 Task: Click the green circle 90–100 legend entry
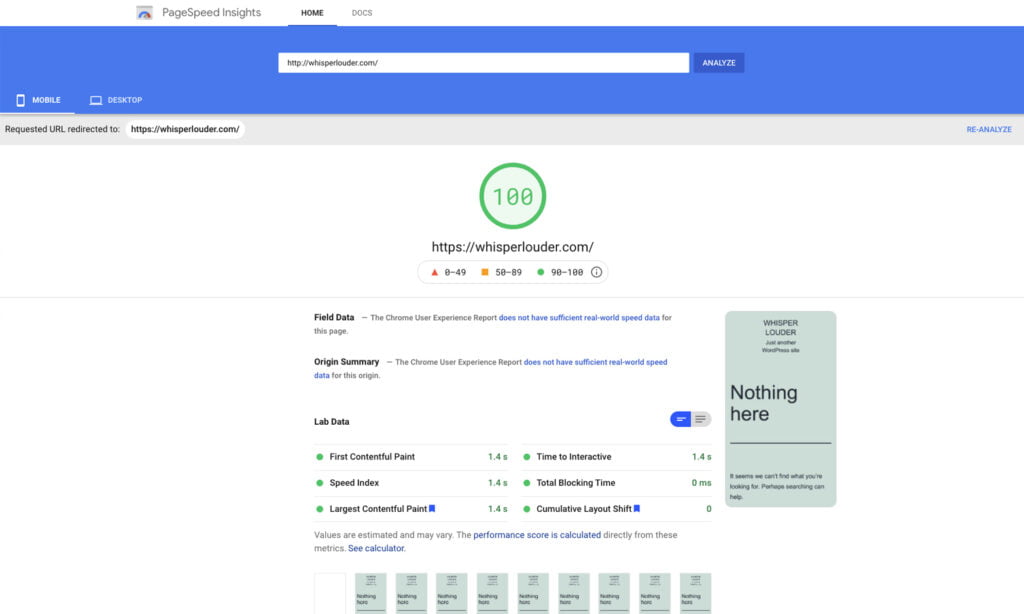click(560, 272)
